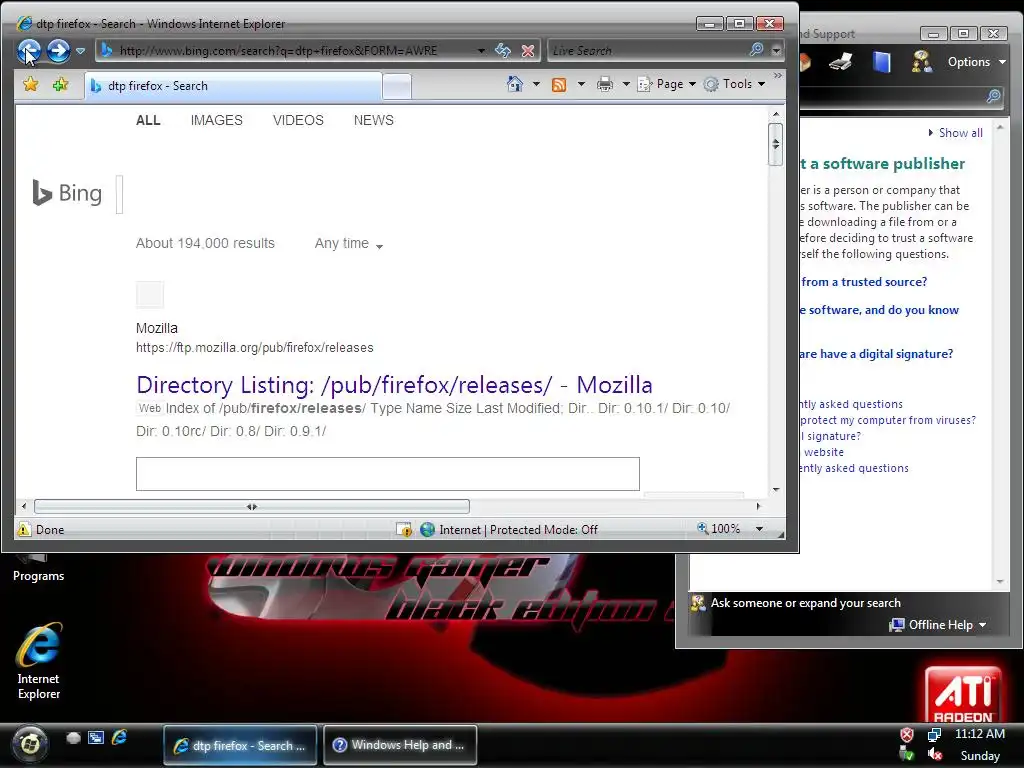Click the Add to Favorites icon
Image resolution: width=1024 pixels, height=768 pixels.
(60, 84)
